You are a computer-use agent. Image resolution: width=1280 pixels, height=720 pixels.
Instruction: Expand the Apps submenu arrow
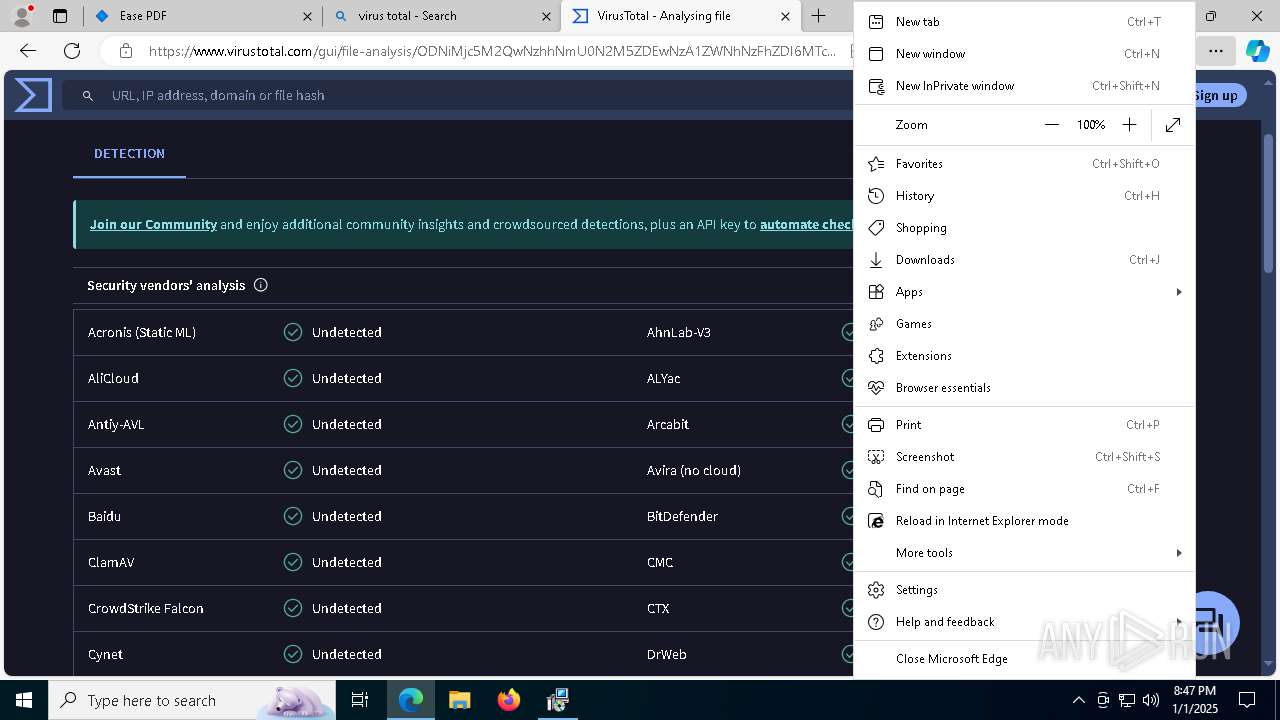tap(1179, 292)
